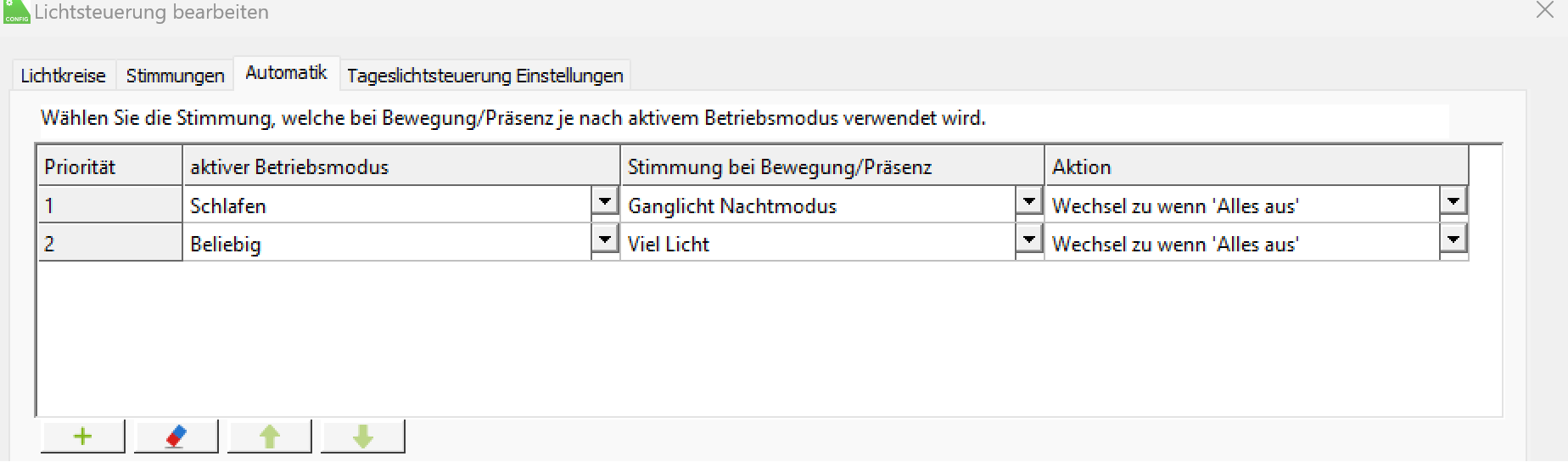Open the Stimmungen tab

(x=175, y=76)
